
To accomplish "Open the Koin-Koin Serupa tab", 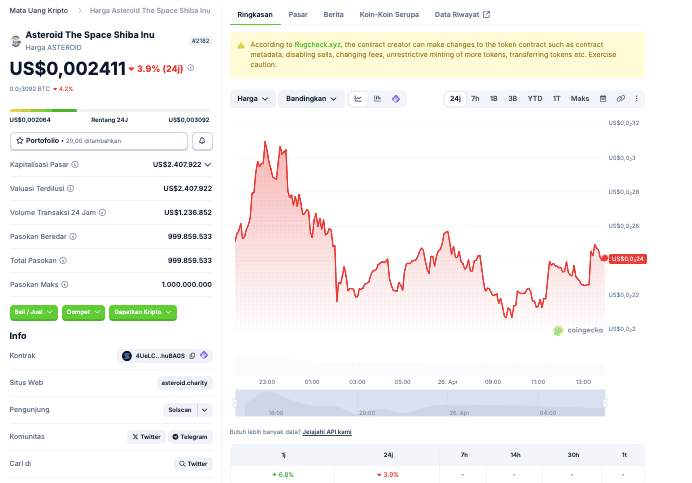I will (x=389, y=15).
